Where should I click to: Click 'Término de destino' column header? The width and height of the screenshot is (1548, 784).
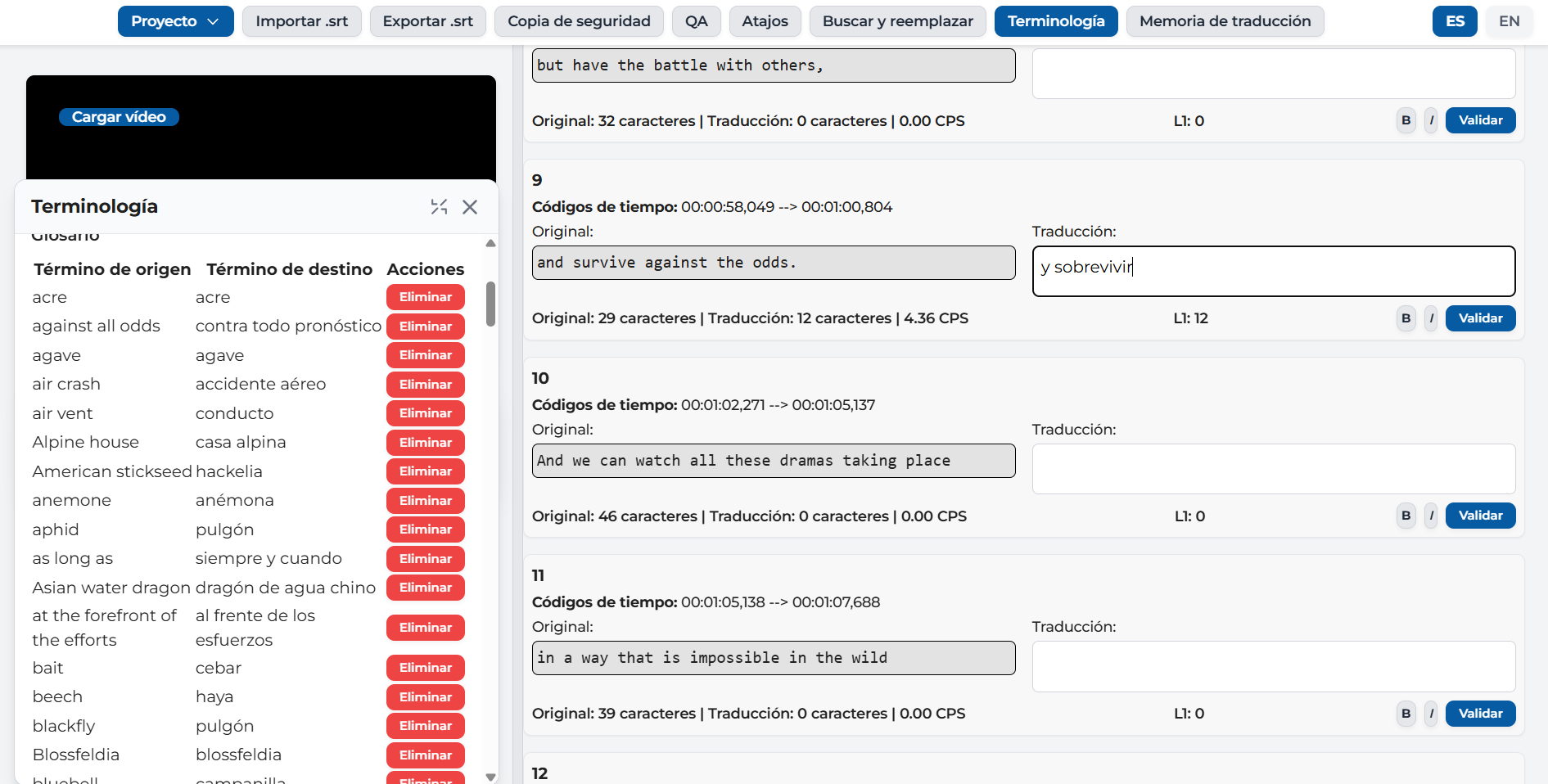click(289, 269)
